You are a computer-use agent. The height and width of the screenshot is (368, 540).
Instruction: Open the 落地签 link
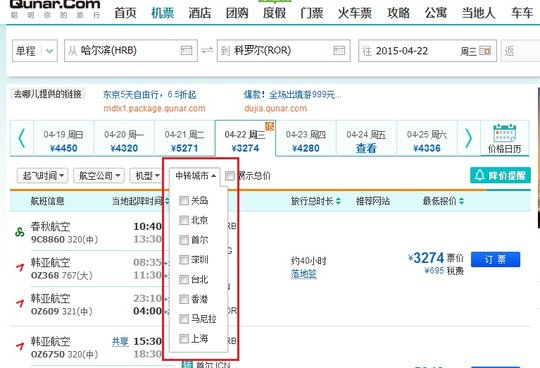[303, 274]
